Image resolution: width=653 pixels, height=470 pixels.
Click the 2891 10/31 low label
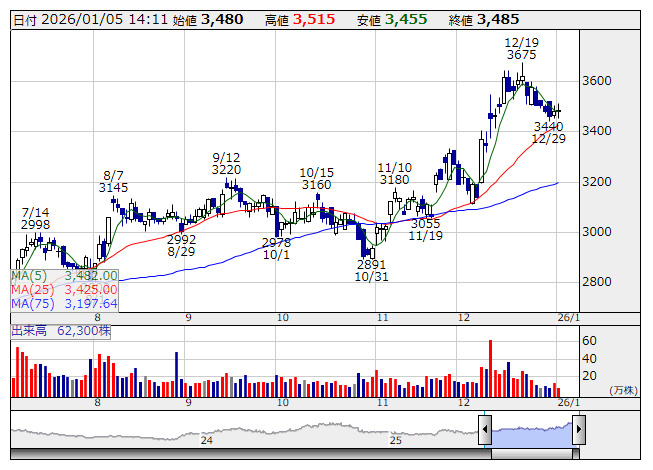[x=371, y=271]
